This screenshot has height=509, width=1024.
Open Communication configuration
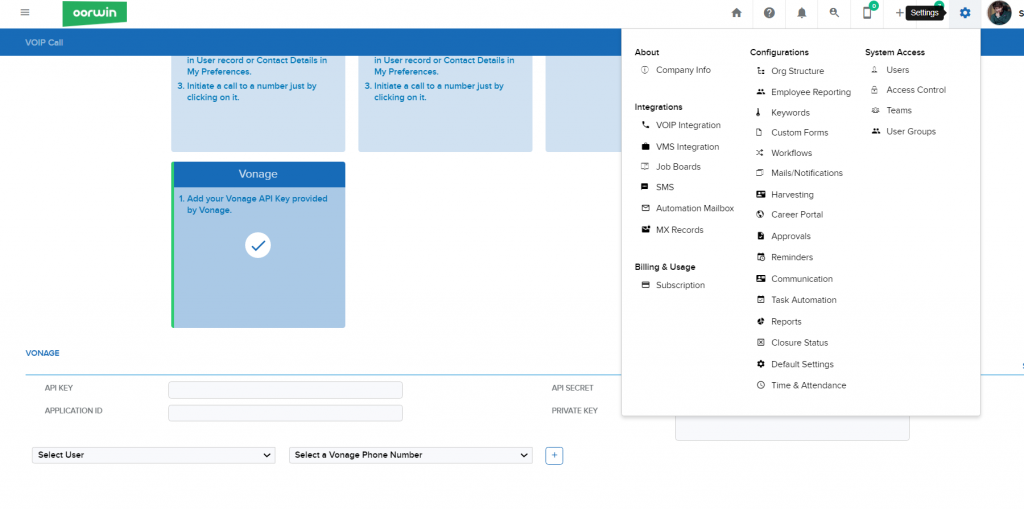802,279
